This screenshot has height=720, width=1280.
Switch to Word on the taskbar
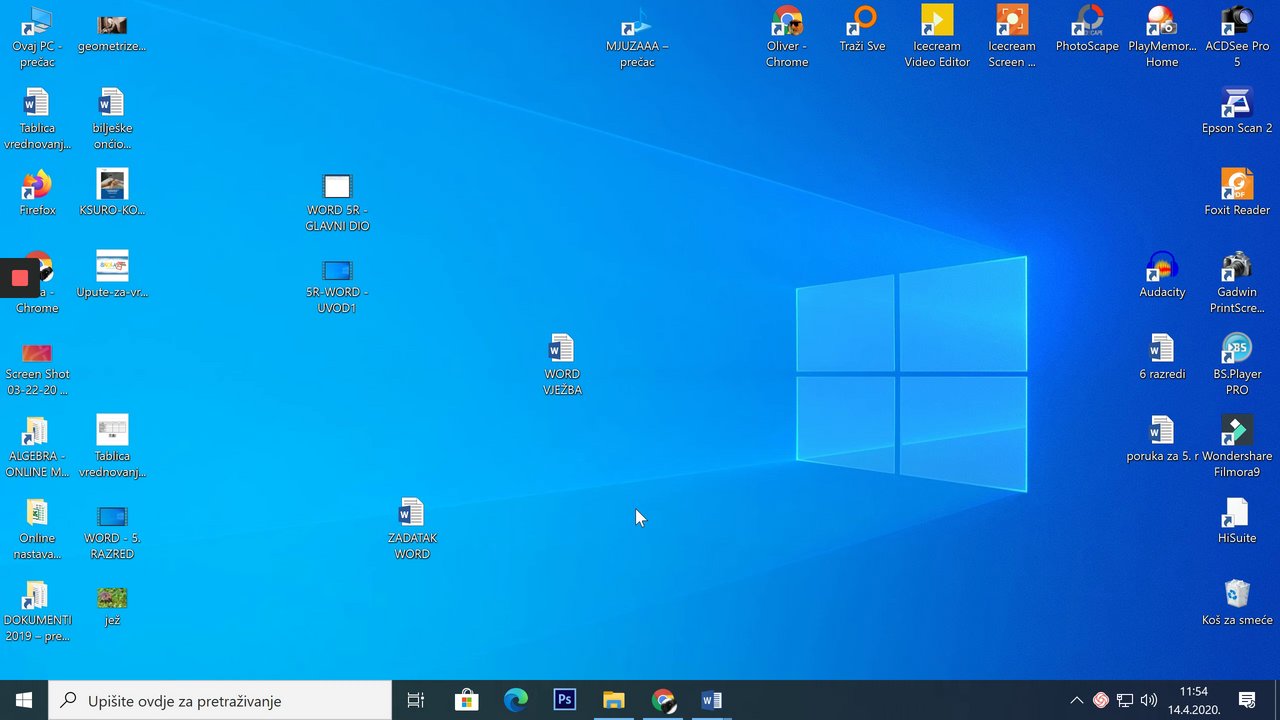tap(712, 700)
